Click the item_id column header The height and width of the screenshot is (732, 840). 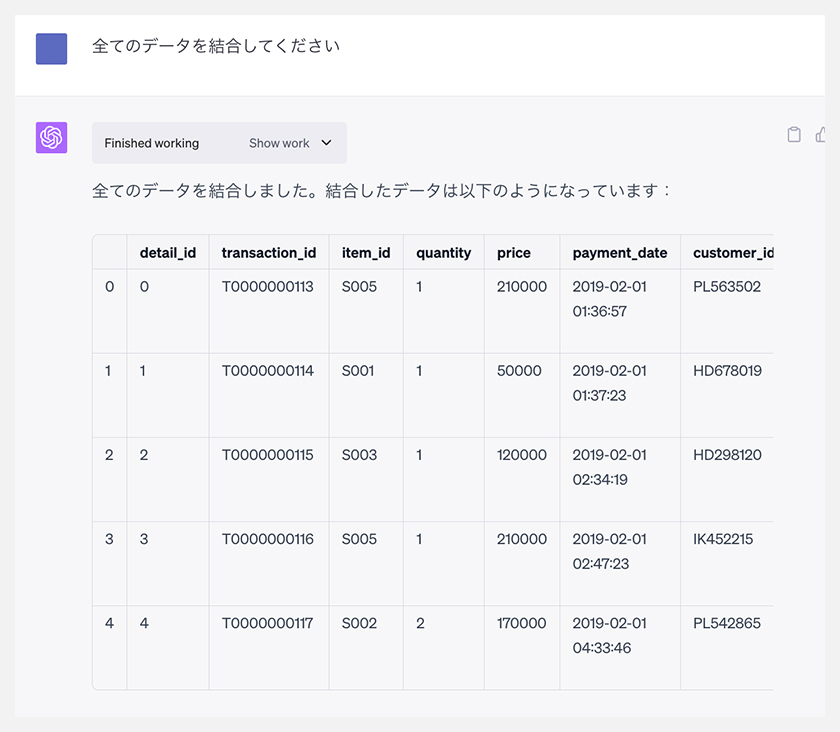pyautogui.click(x=366, y=252)
